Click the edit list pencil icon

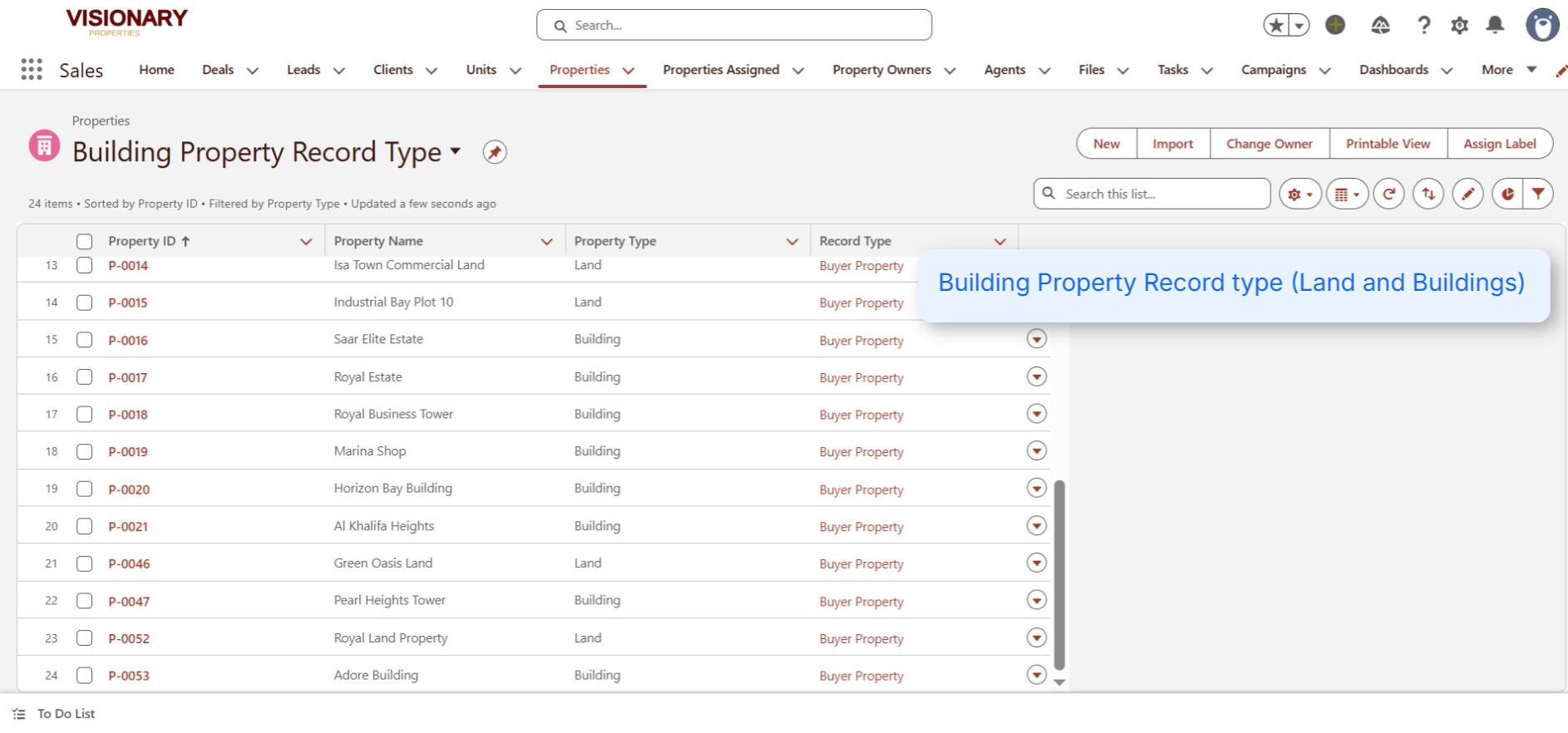coord(1467,194)
